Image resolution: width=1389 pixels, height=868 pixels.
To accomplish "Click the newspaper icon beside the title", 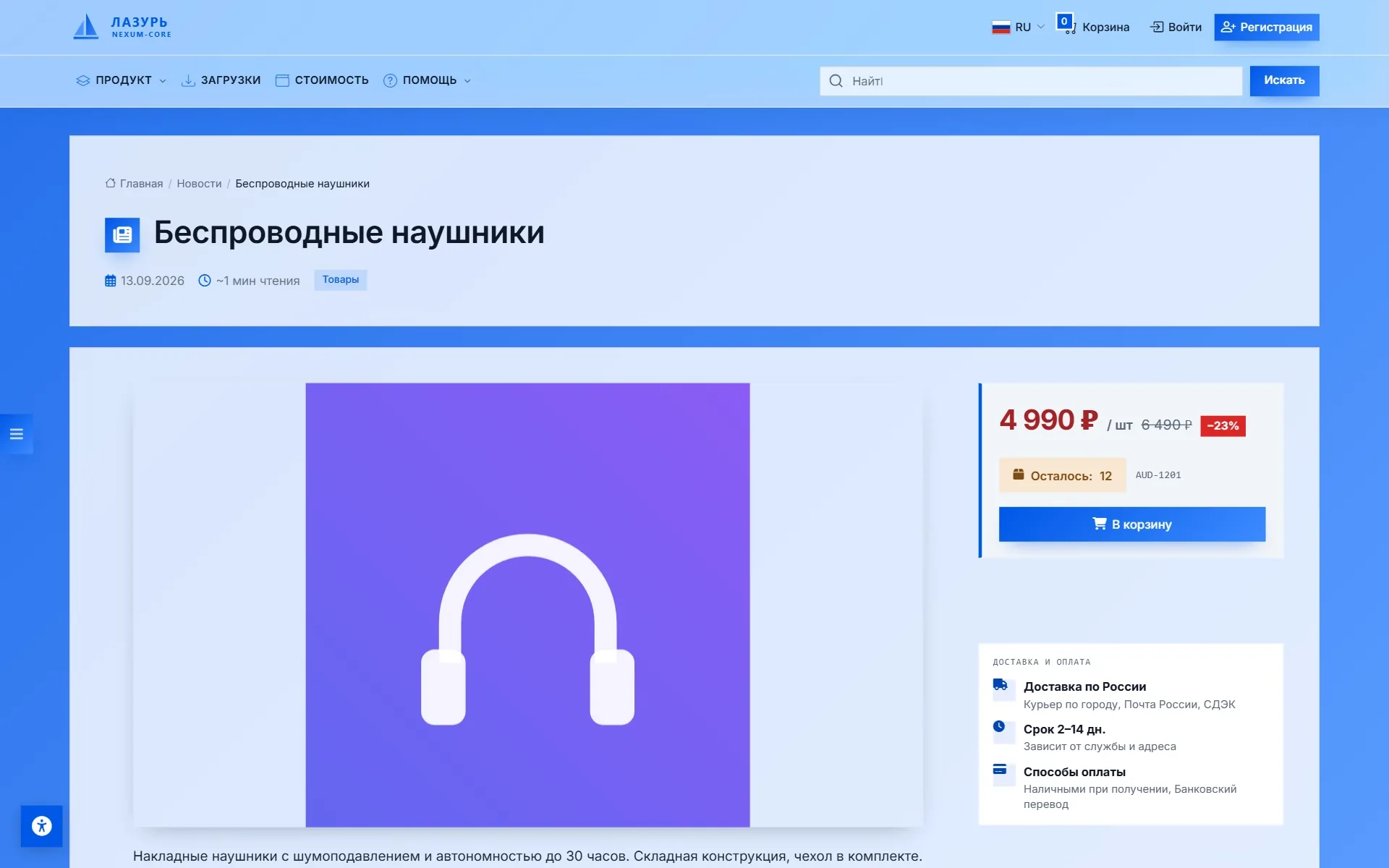I will coord(122,235).
